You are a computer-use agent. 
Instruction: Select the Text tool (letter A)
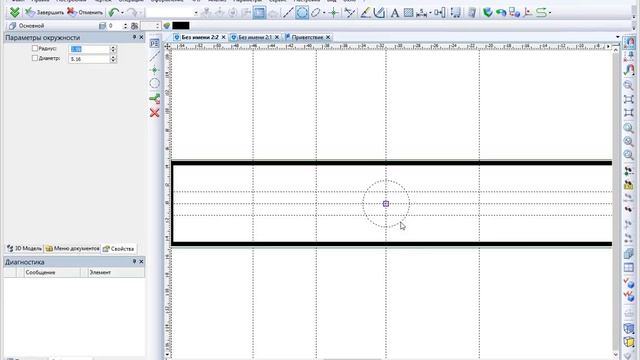tap(395, 13)
